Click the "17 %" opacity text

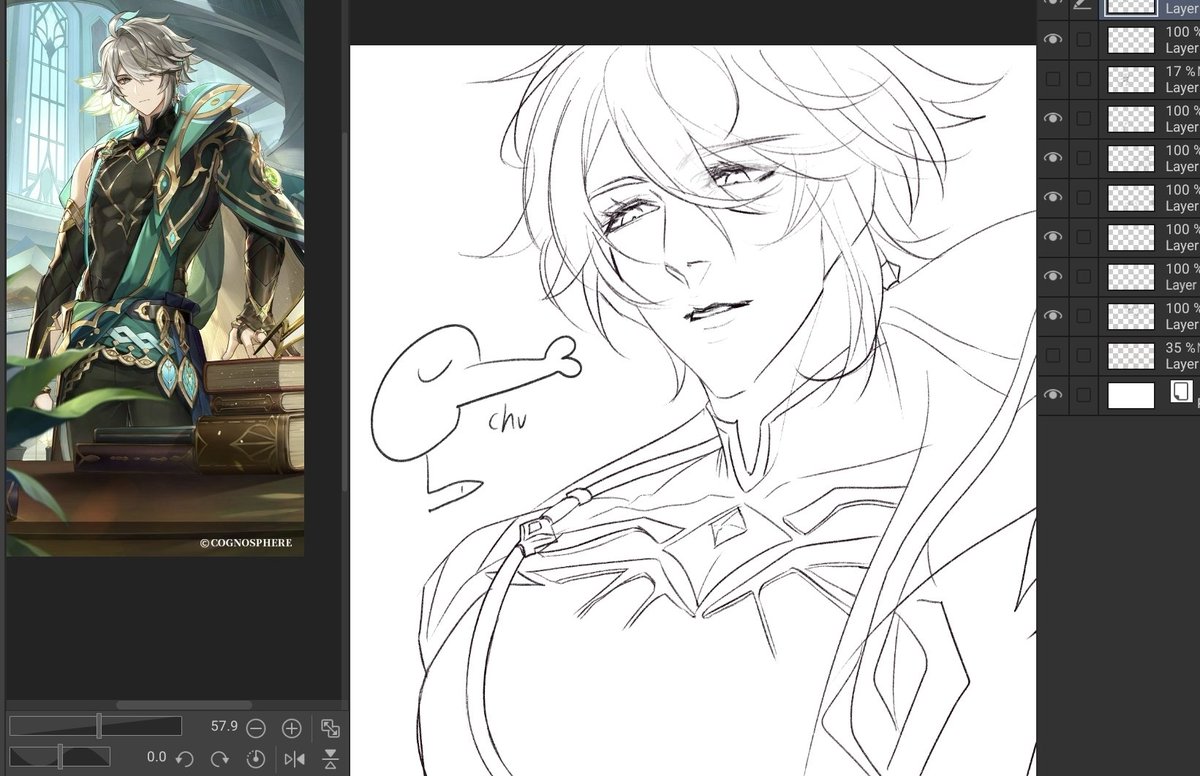click(x=1181, y=72)
